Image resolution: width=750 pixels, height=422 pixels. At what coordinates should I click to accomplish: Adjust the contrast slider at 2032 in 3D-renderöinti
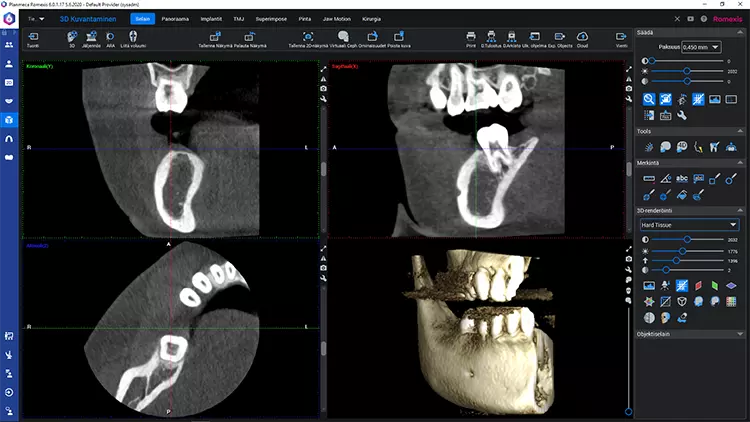(x=687, y=239)
